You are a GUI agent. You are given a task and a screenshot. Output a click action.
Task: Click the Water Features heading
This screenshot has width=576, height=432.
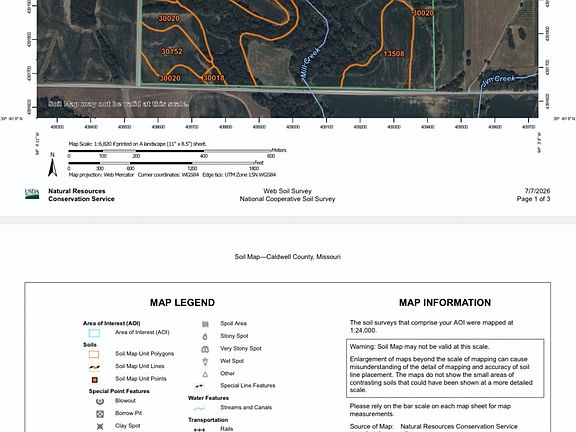point(208,398)
